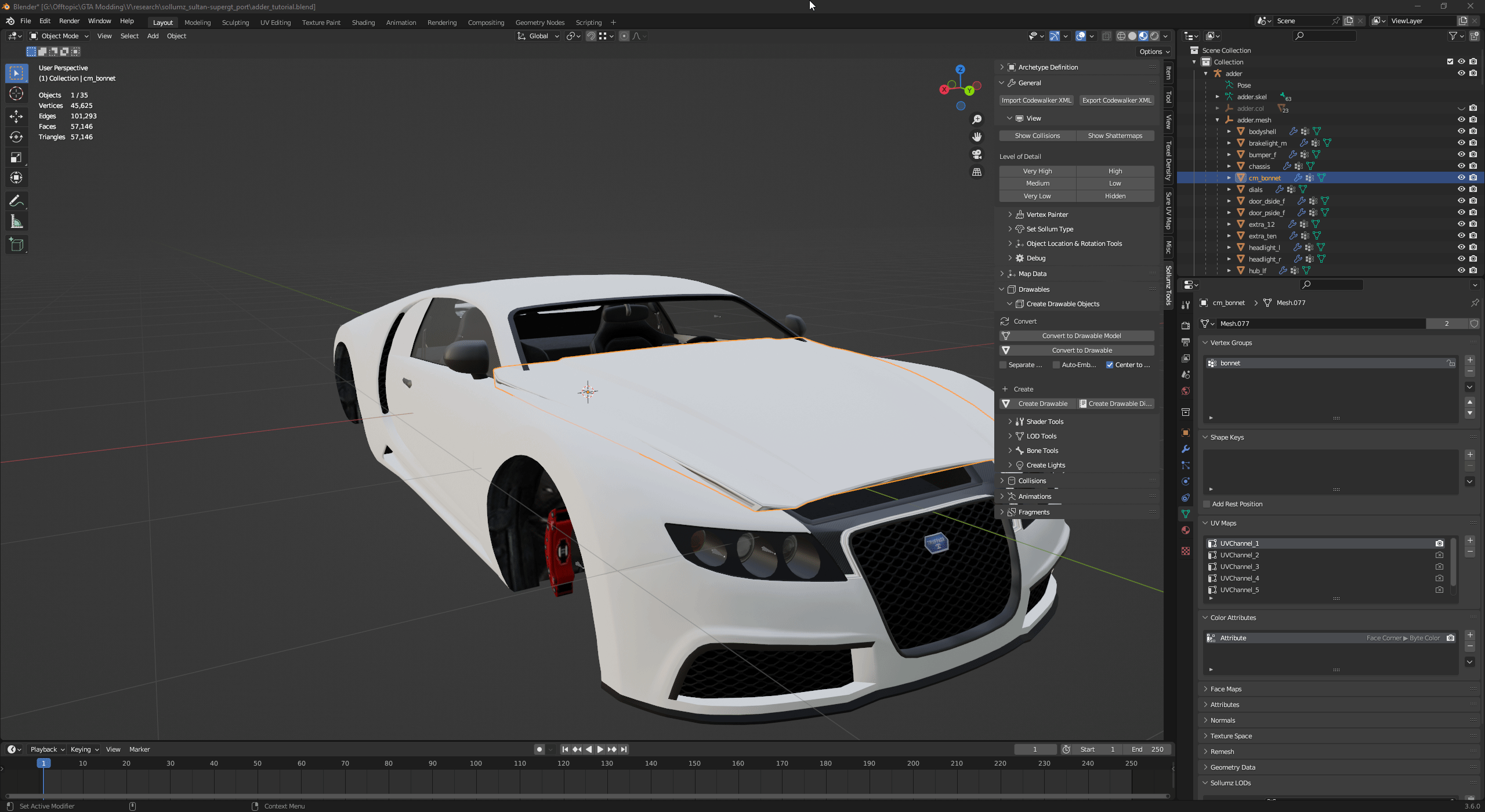Click Export Codewalker XML button

pos(1117,100)
